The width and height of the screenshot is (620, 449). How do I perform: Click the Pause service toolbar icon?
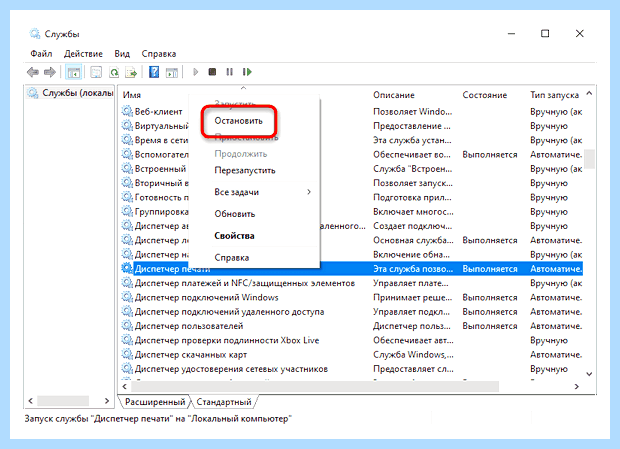229,72
